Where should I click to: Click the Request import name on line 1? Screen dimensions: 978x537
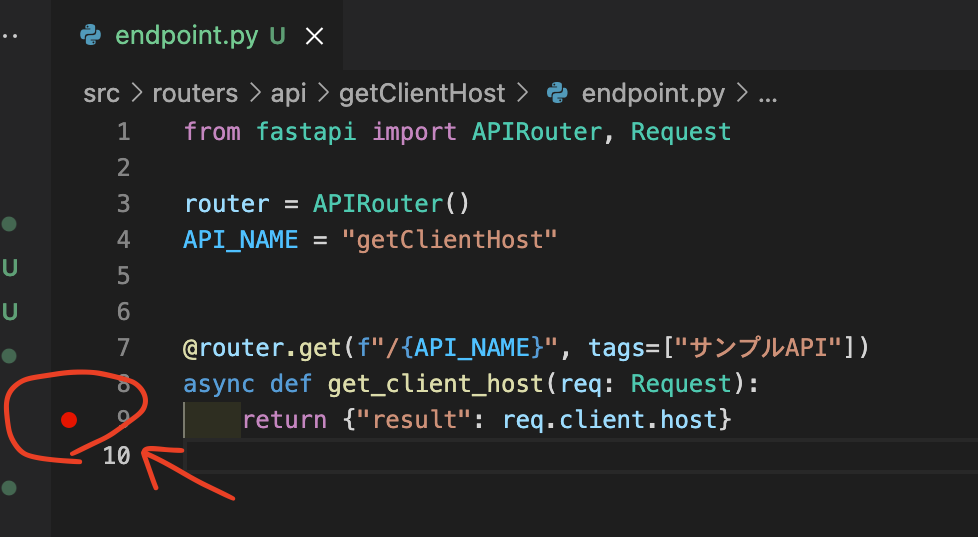[680, 132]
